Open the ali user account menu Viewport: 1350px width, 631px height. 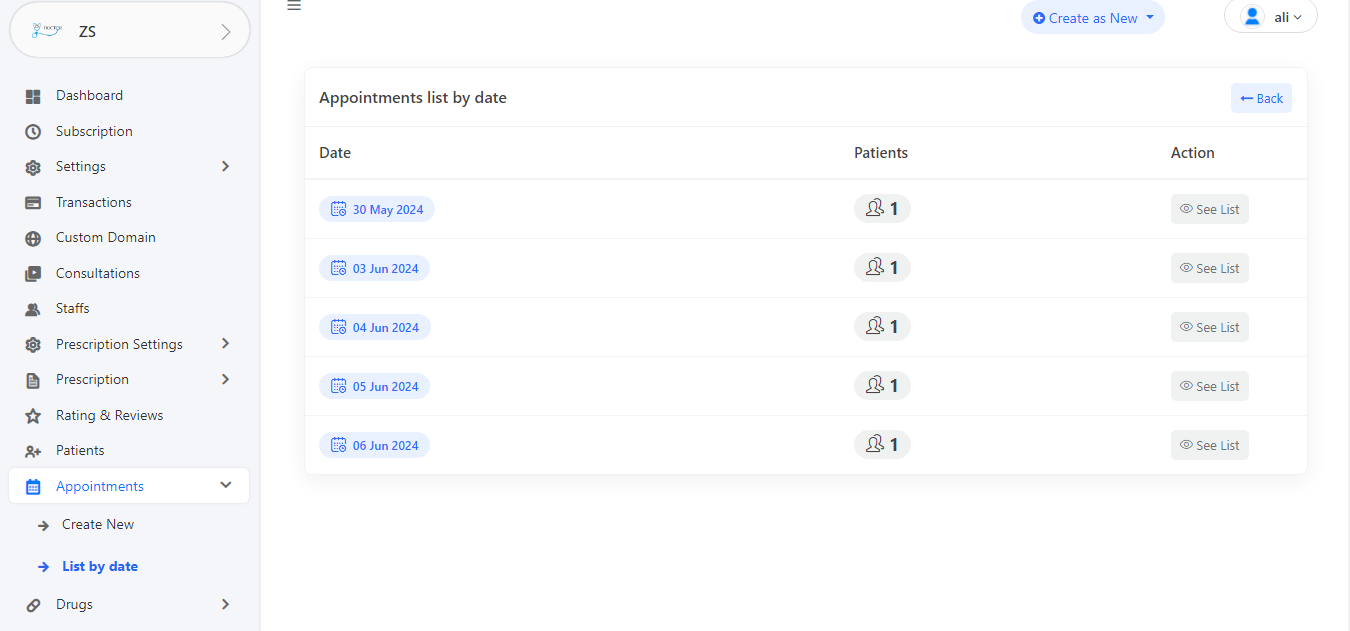click(1271, 17)
